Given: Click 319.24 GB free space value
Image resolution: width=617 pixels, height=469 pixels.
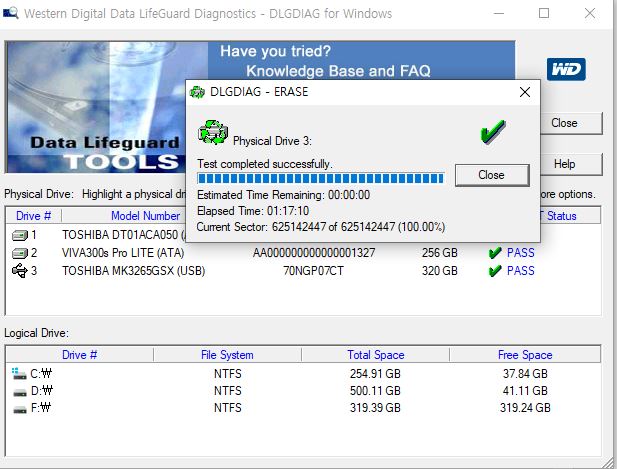Looking at the screenshot, I should pyautogui.click(x=525, y=408).
